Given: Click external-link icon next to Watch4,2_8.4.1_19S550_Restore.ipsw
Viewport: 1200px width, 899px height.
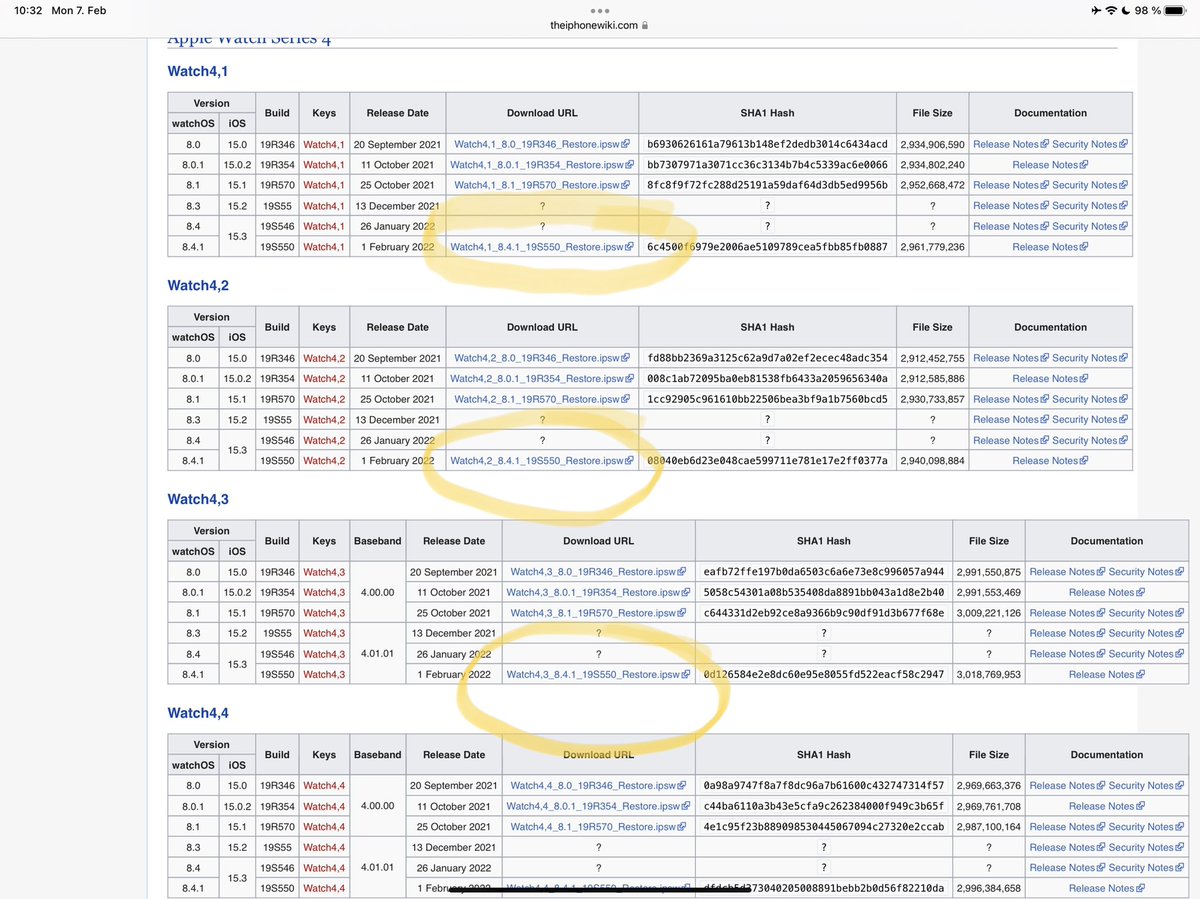Looking at the screenshot, I should pos(629,460).
